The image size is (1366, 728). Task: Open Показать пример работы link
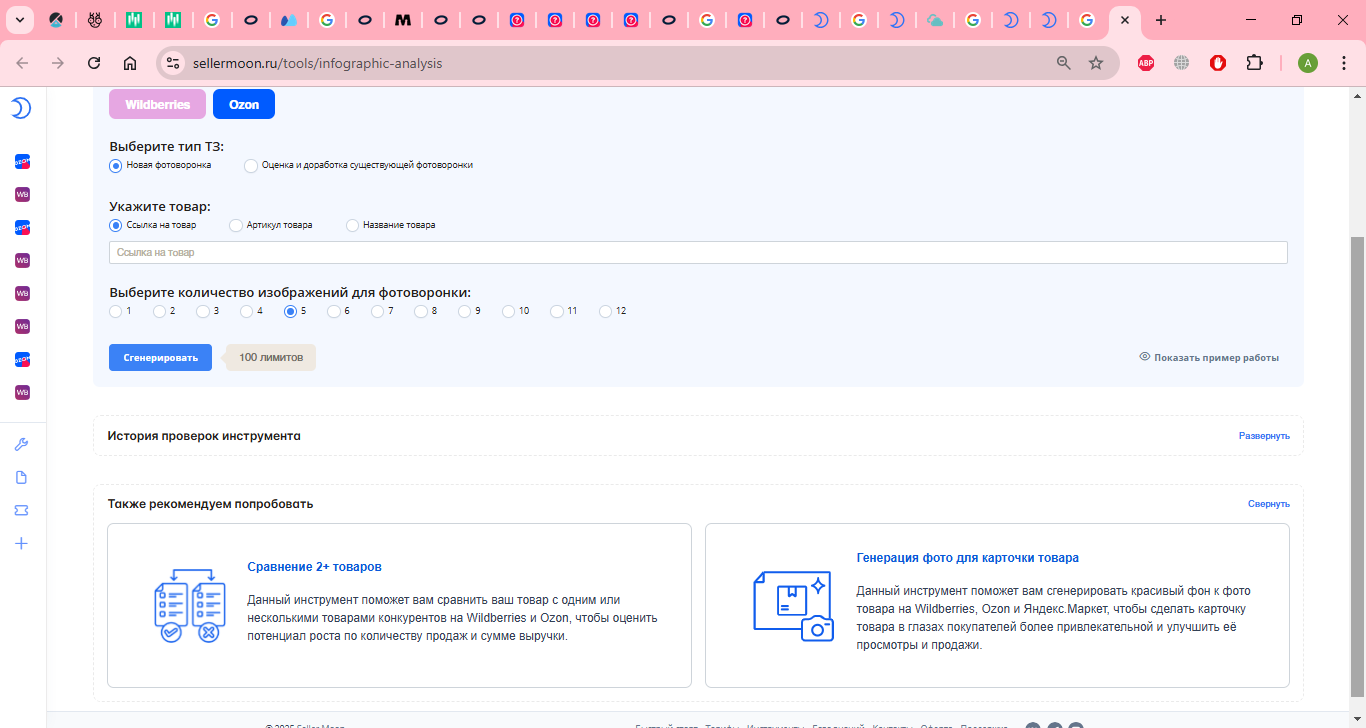(1216, 357)
